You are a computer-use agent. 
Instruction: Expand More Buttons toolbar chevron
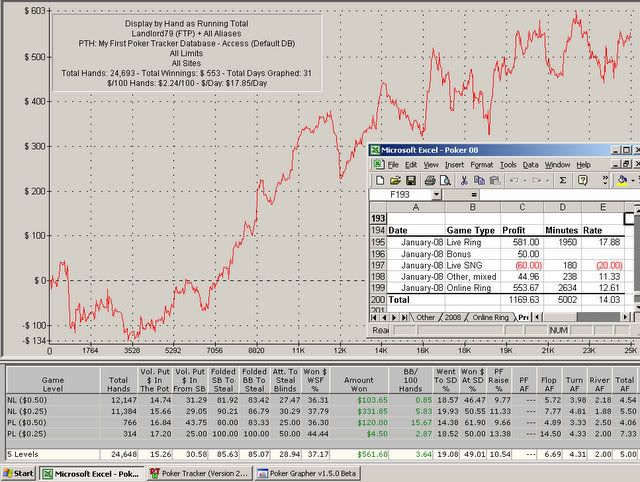point(605,180)
